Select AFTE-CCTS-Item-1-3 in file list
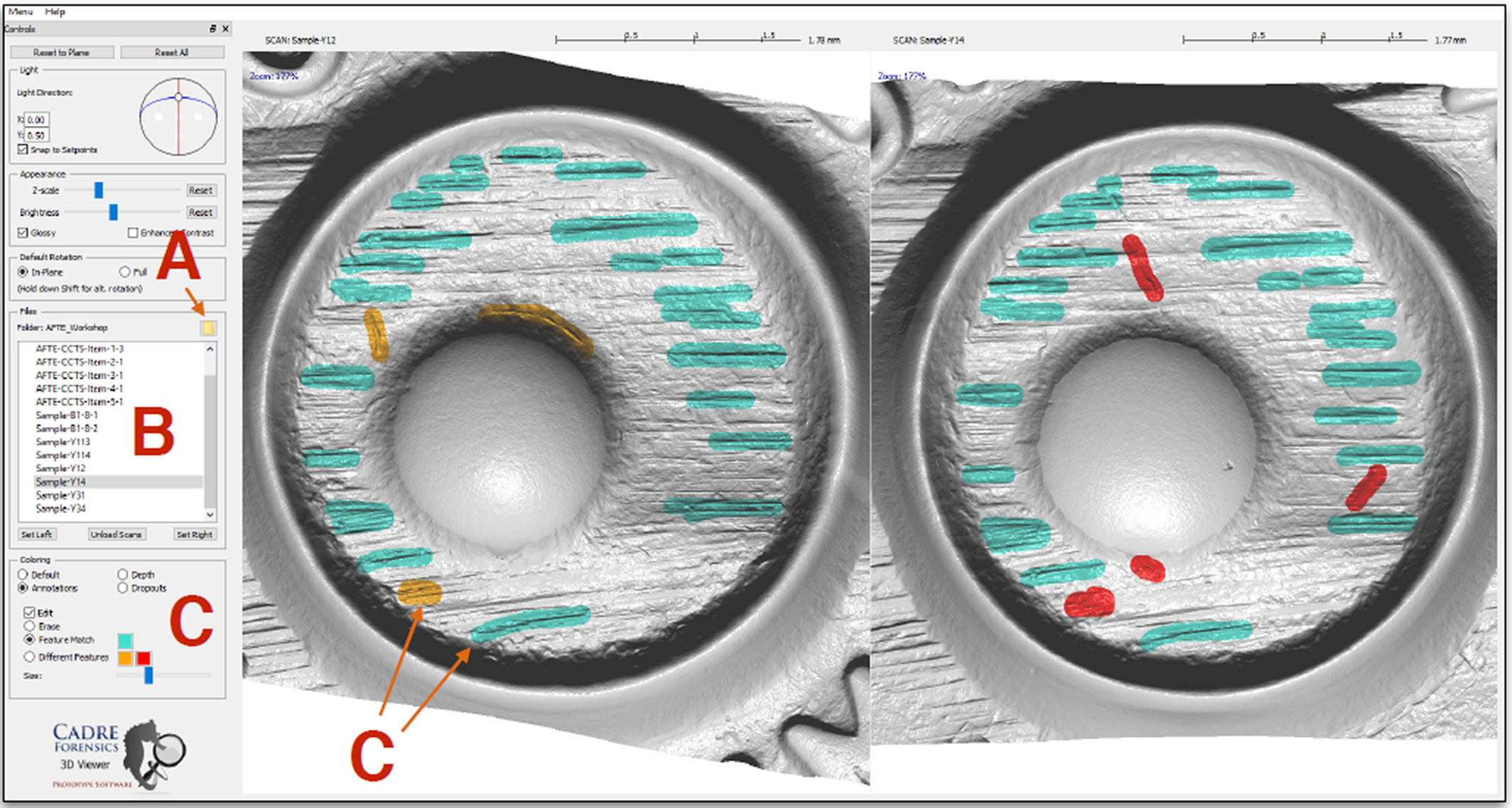 click(x=79, y=349)
